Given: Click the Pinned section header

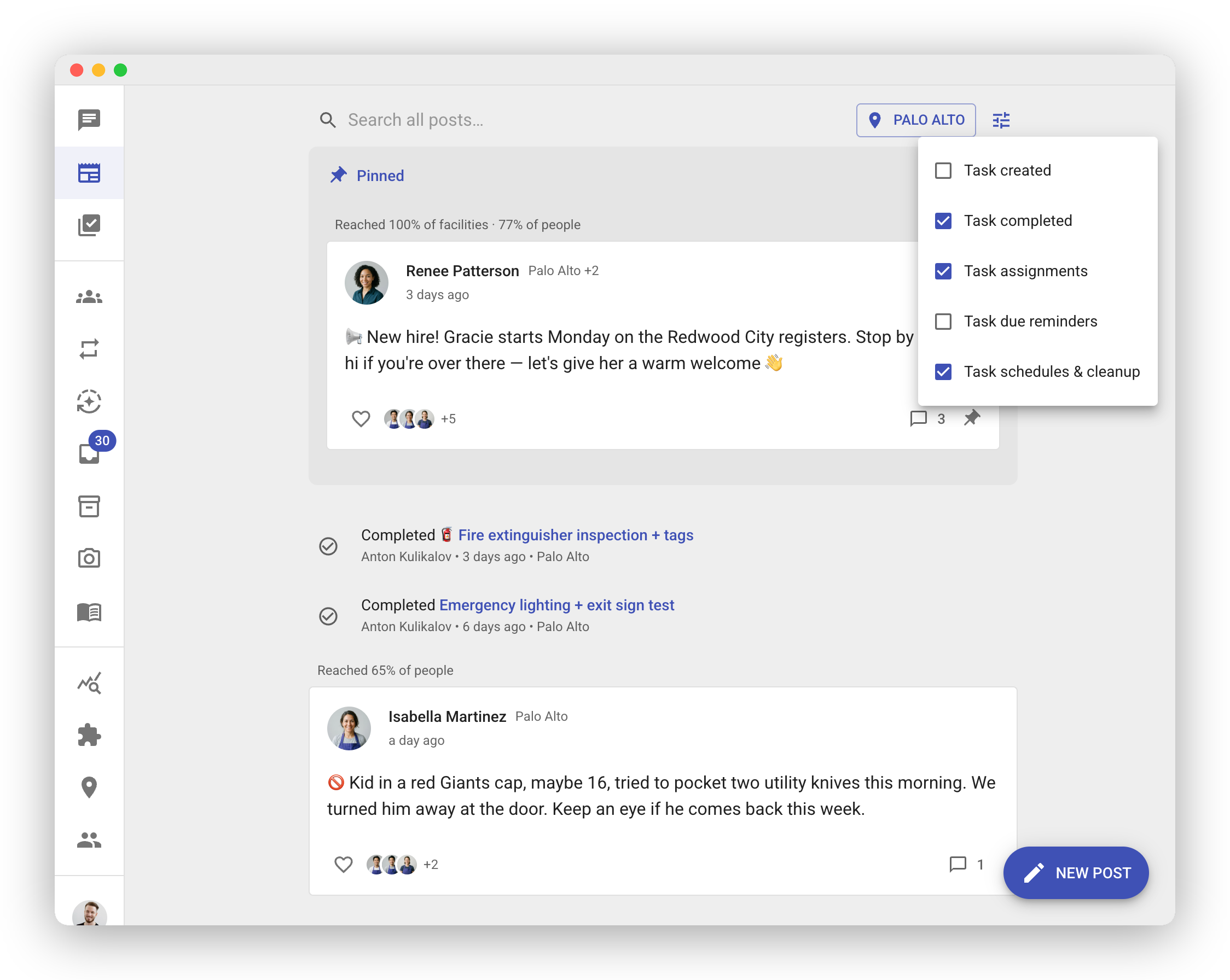Looking at the screenshot, I should (367, 176).
